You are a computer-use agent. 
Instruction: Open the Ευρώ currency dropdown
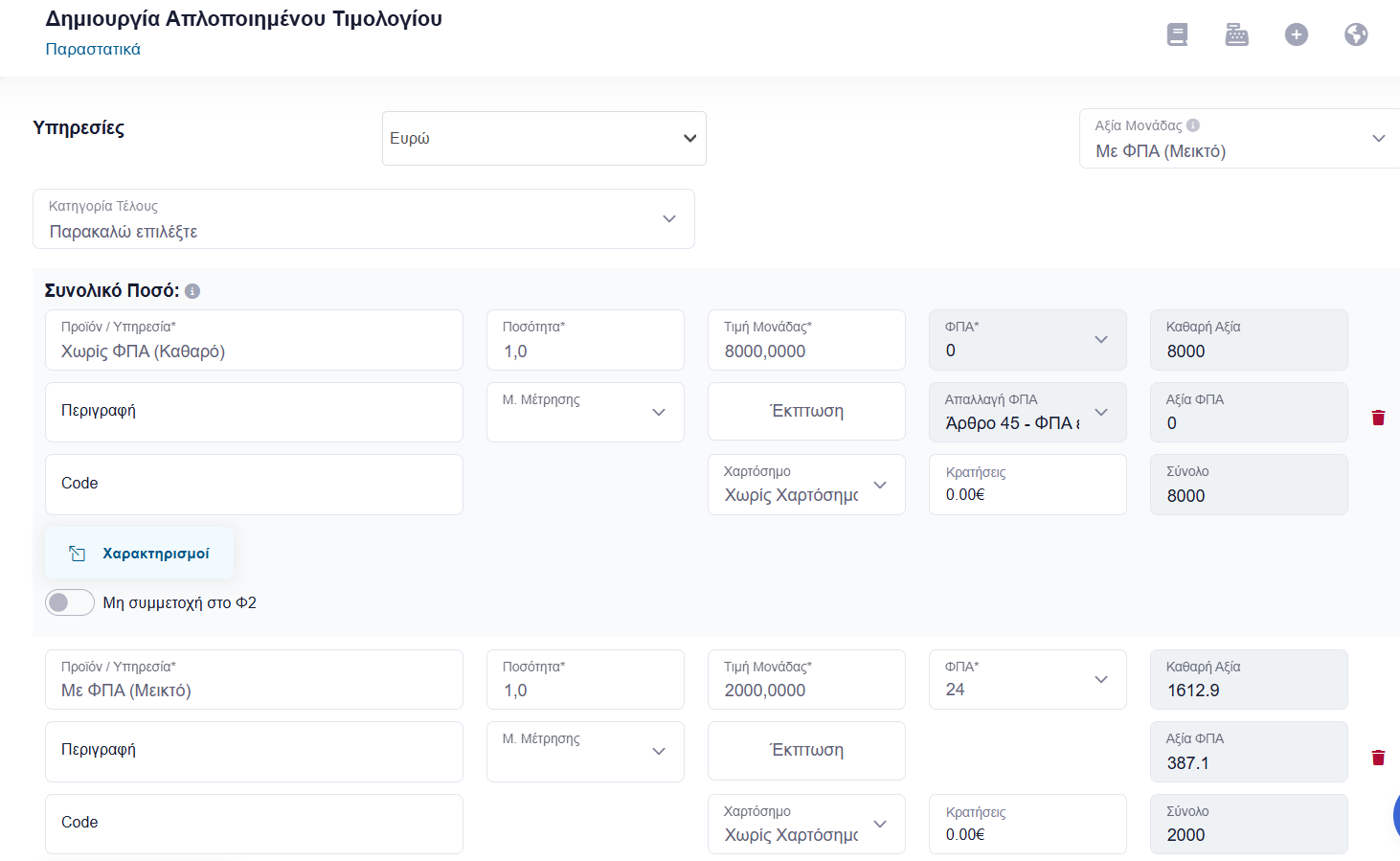click(x=544, y=138)
